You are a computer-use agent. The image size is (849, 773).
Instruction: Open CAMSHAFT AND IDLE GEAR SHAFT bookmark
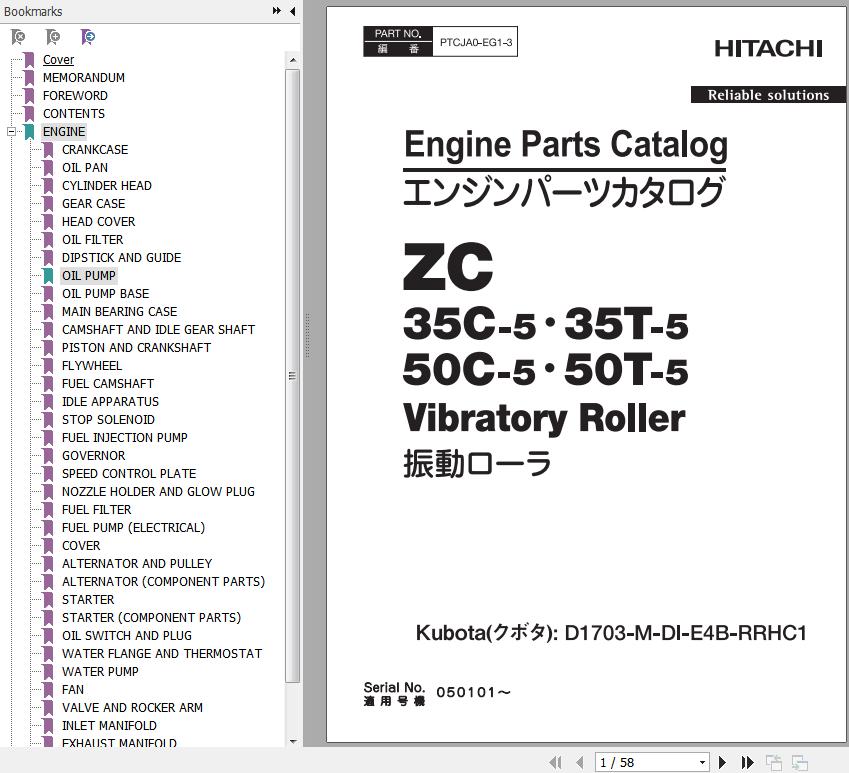click(158, 330)
